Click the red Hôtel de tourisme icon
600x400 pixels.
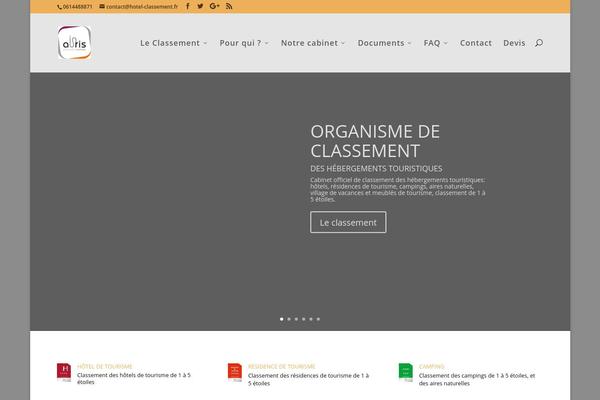pos(64,372)
